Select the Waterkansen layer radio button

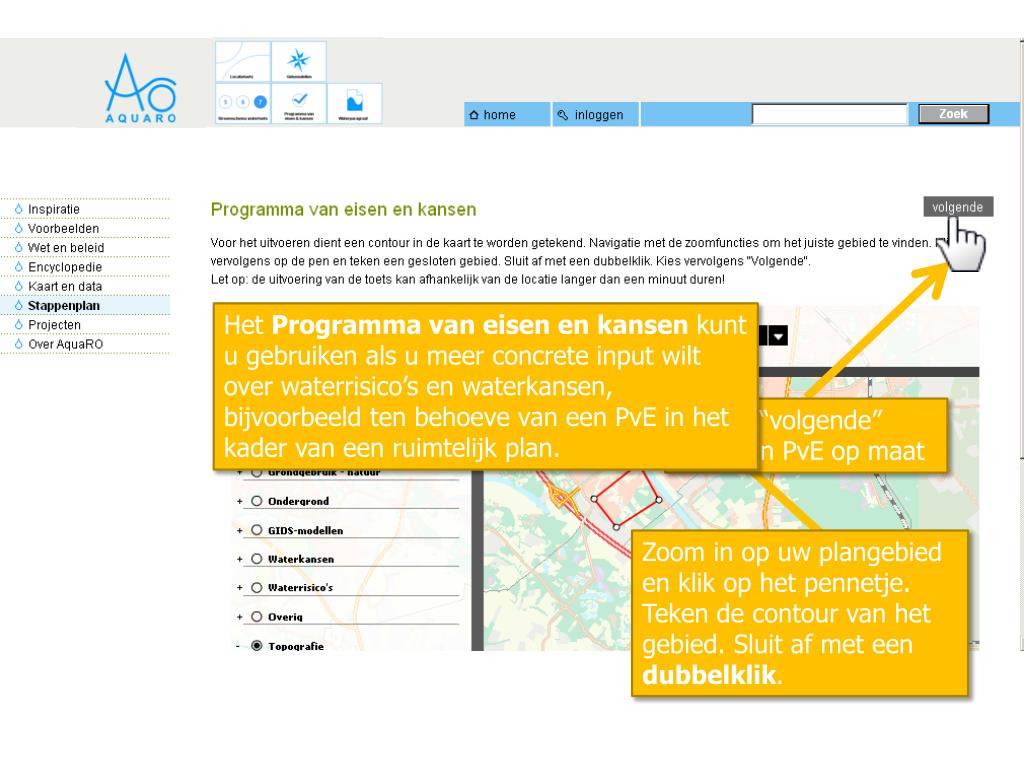click(257, 559)
